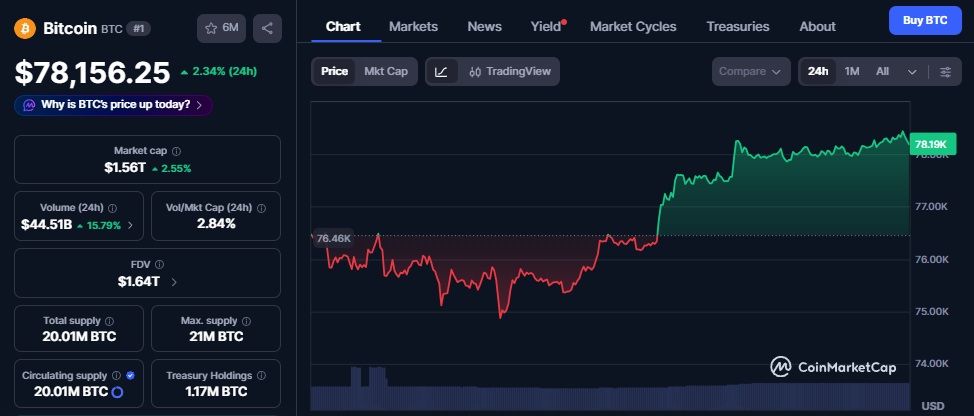Set chart range to All
The width and height of the screenshot is (974, 416).
point(882,71)
